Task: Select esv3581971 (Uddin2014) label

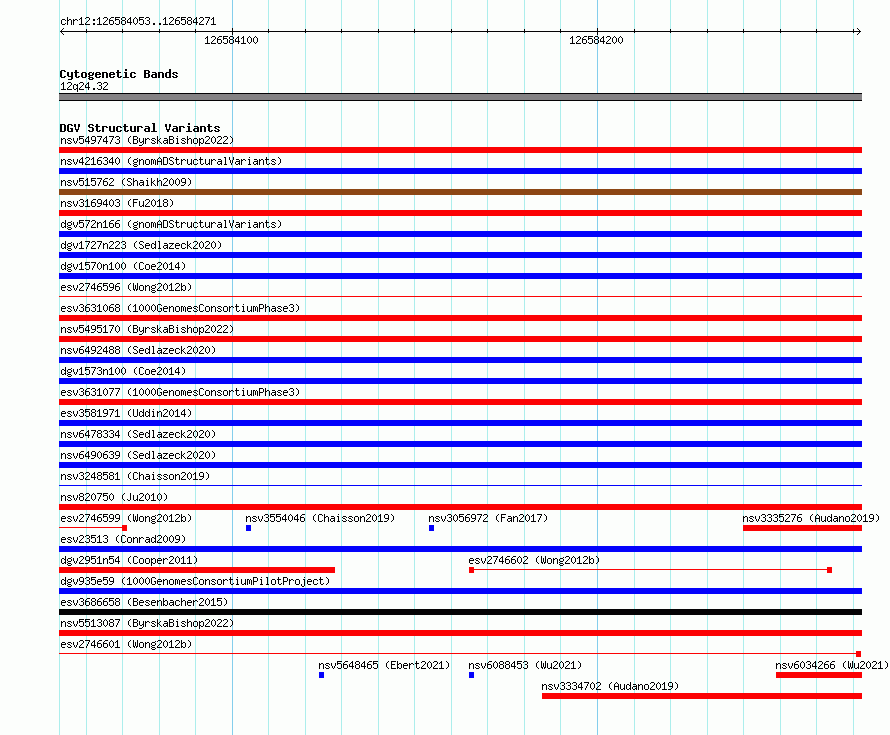Action: tap(126, 413)
